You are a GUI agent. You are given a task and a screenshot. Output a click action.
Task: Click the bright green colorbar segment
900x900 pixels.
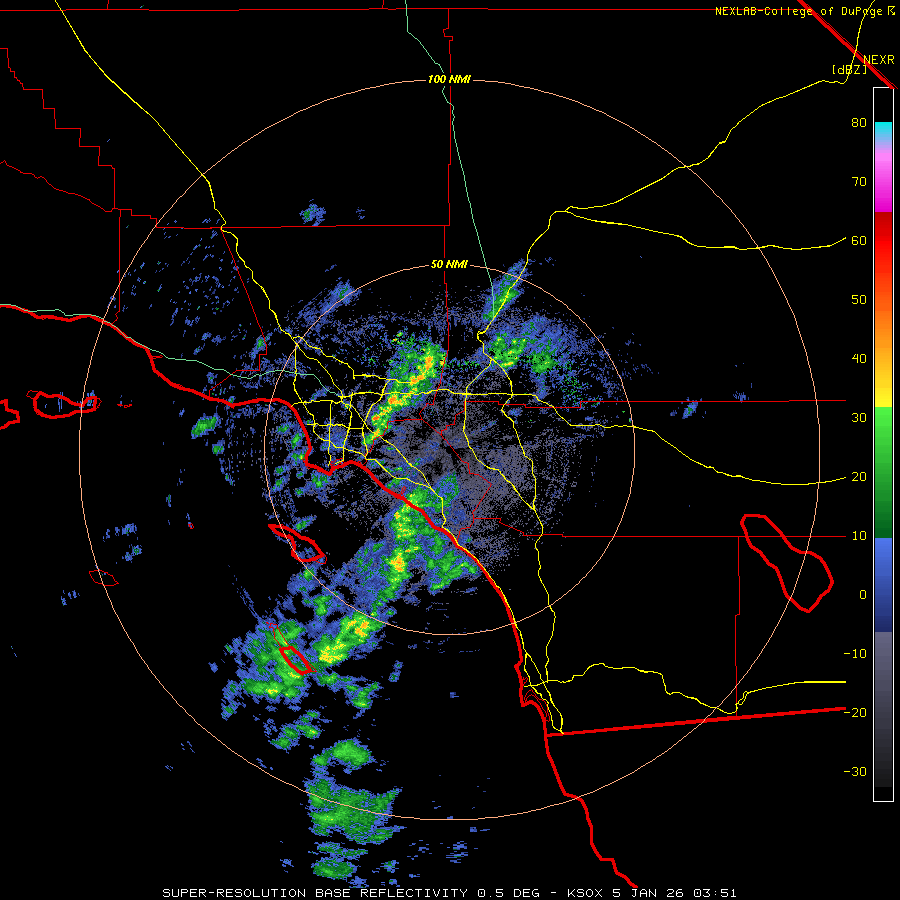coord(883,430)
